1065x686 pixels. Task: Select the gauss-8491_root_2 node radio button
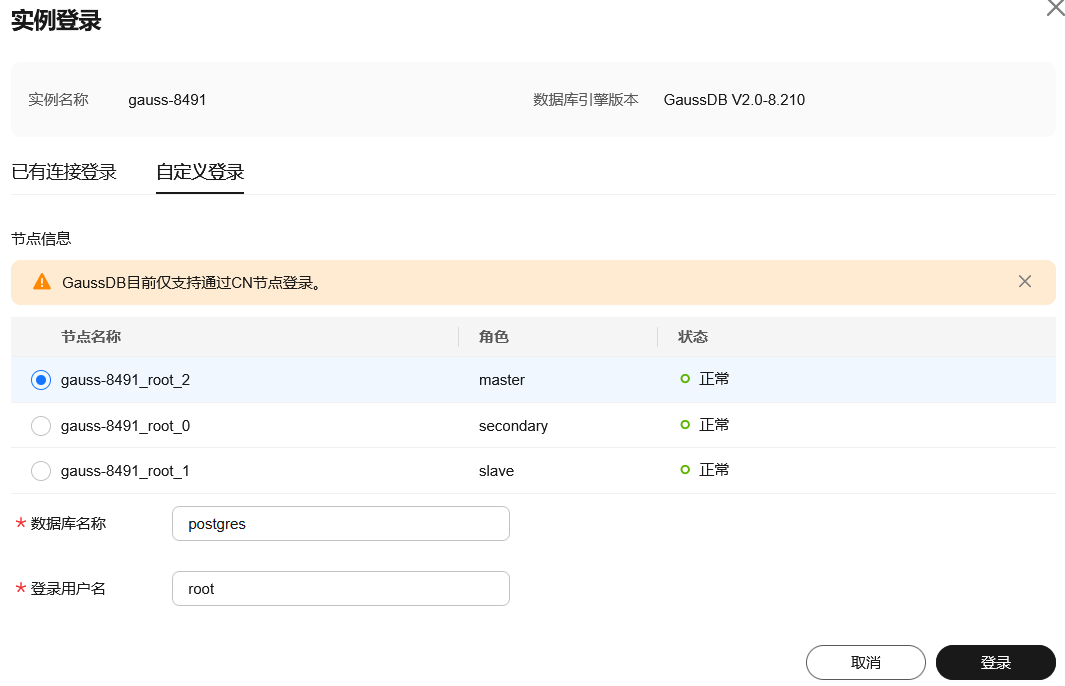click(41, 380)
